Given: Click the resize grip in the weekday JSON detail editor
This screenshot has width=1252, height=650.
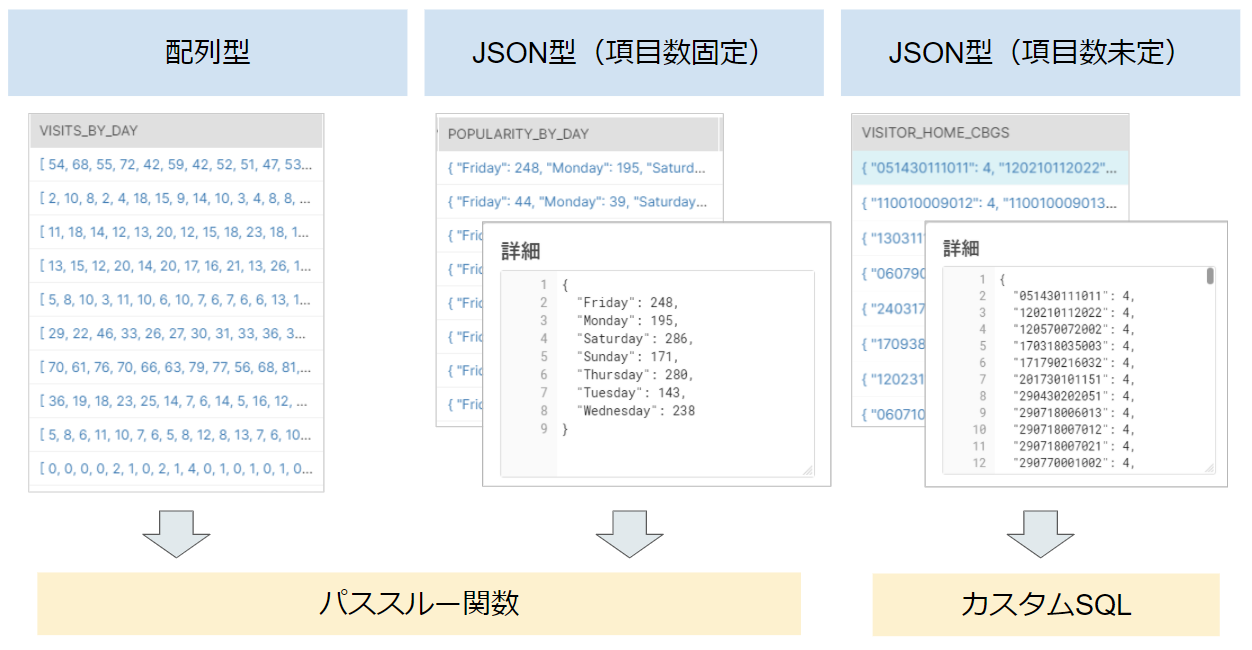Looking at the screenshot, I should (807, 469).
